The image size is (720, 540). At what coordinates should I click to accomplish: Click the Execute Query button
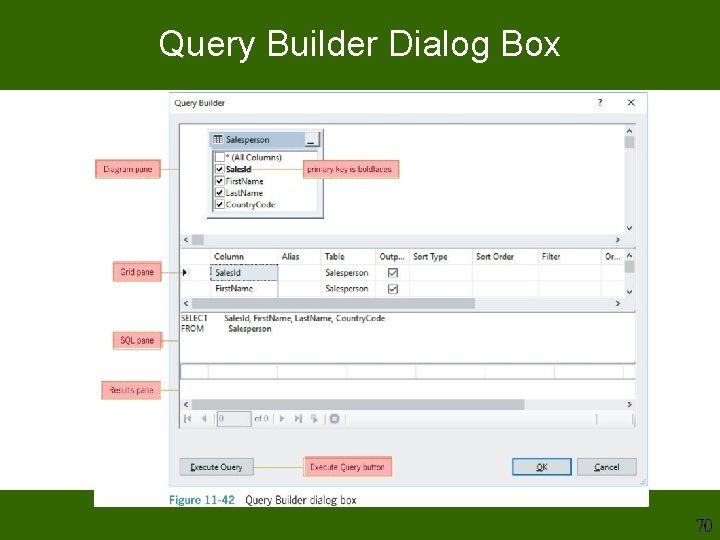(216, 467)
